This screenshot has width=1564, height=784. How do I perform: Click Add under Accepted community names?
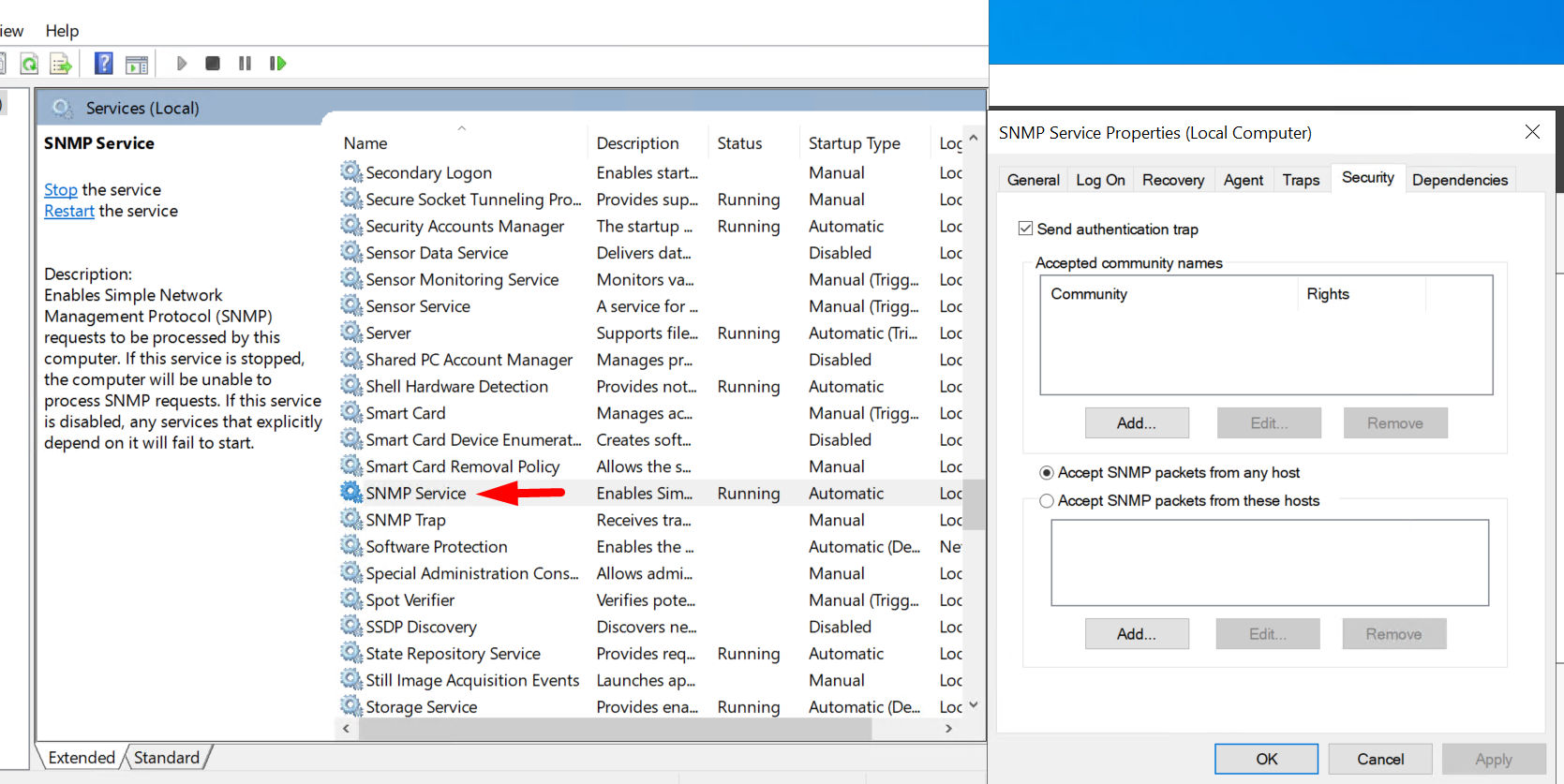coord(1136,423)
